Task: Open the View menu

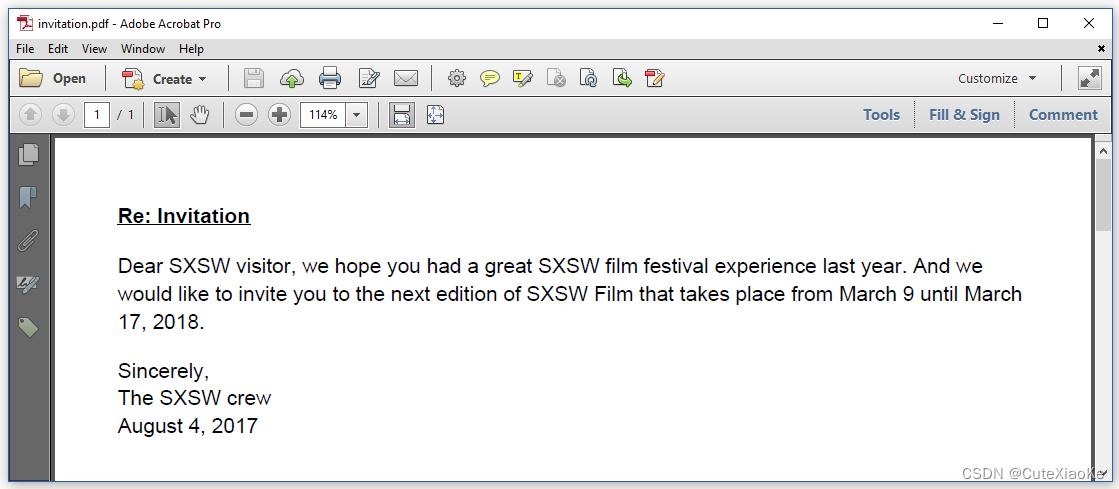Action: (x=94, y=49)
